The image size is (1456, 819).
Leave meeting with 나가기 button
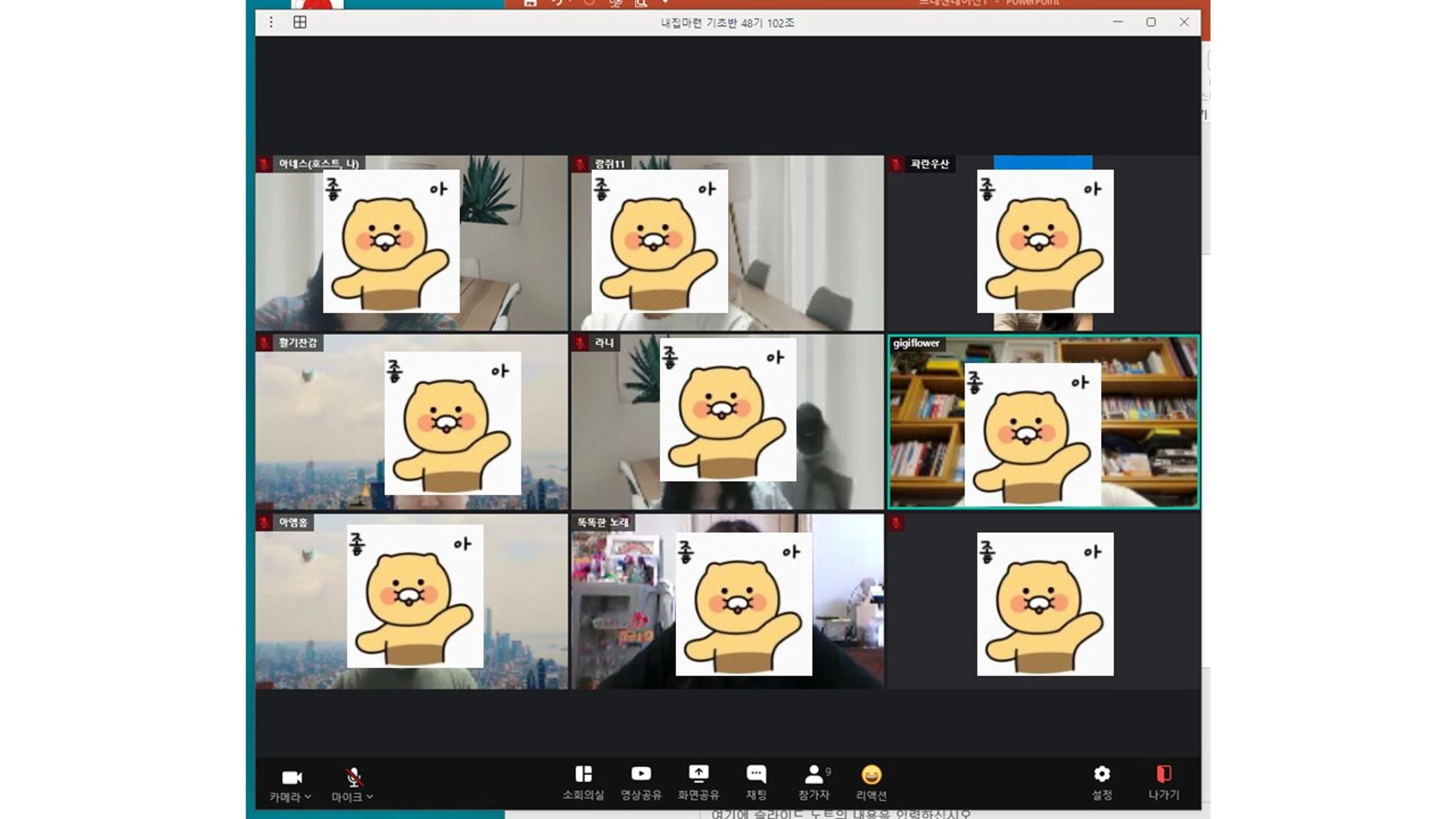click(x=1164, y=783)
